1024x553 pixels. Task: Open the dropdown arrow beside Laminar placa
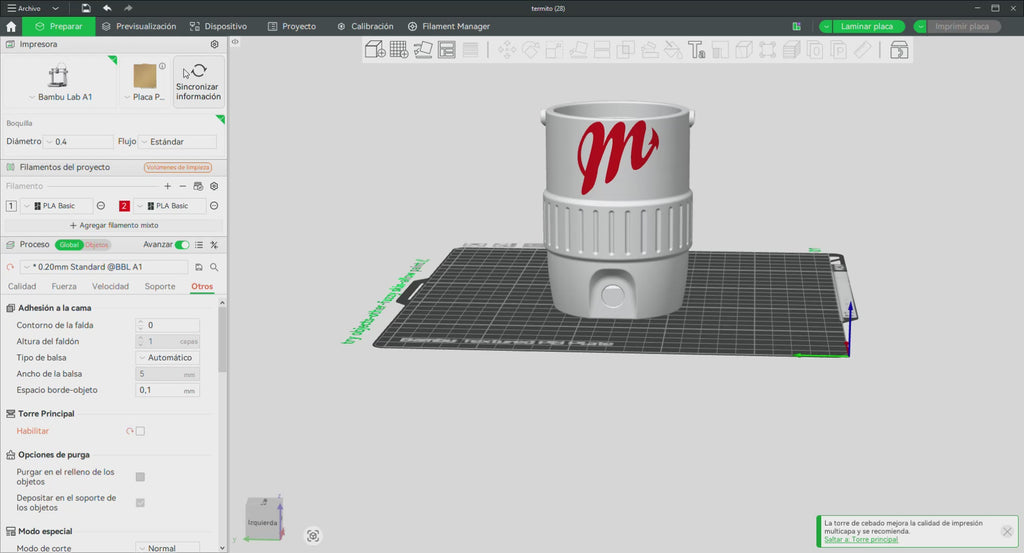click(826, 26)
